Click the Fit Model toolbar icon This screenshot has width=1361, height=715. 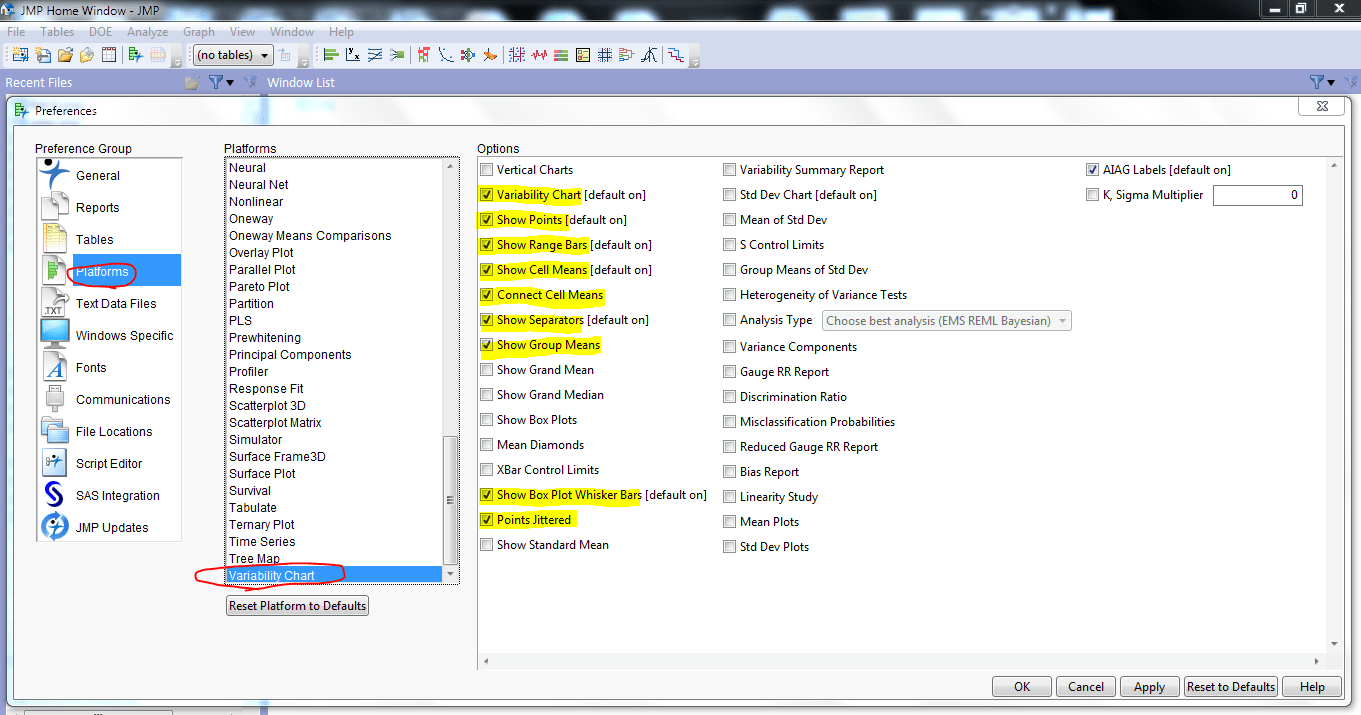pyautogui.click(x=397, y=55)
